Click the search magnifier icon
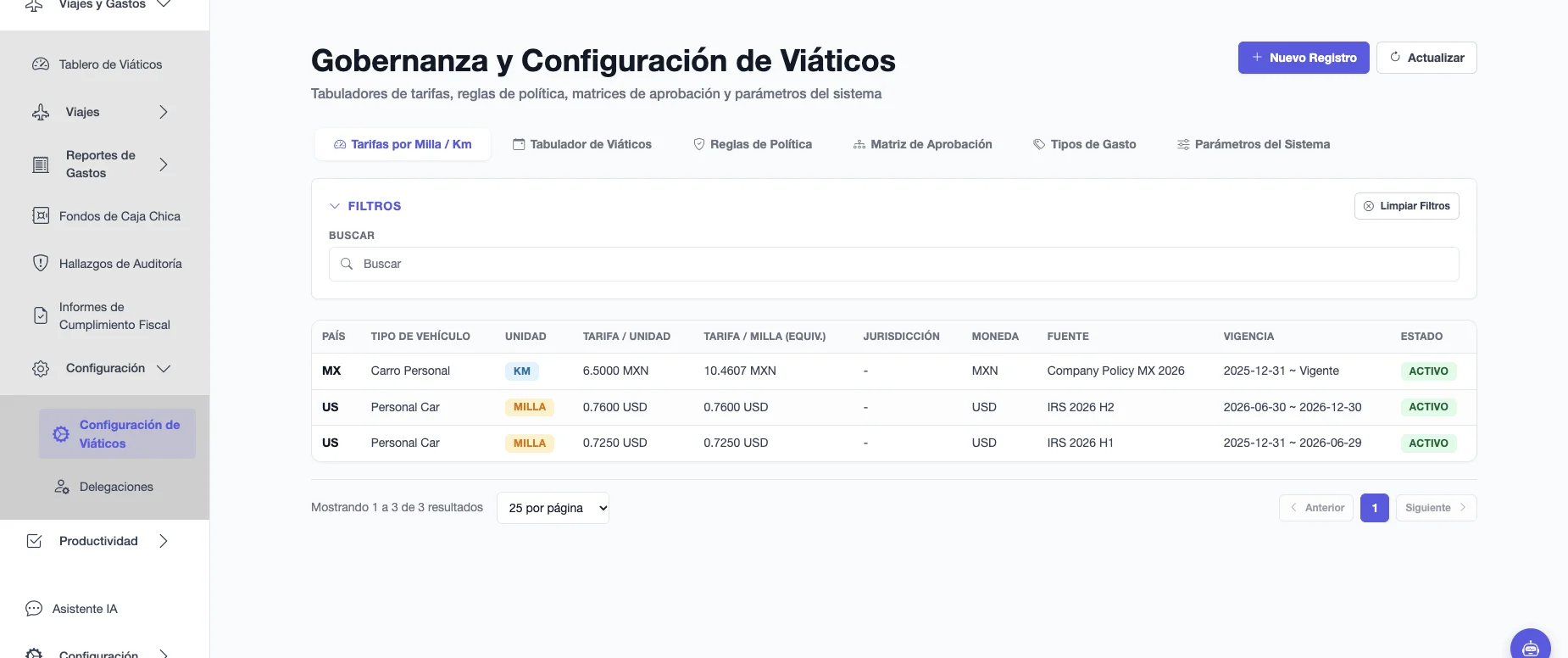The image size is (1568, 658). (347, 264)
